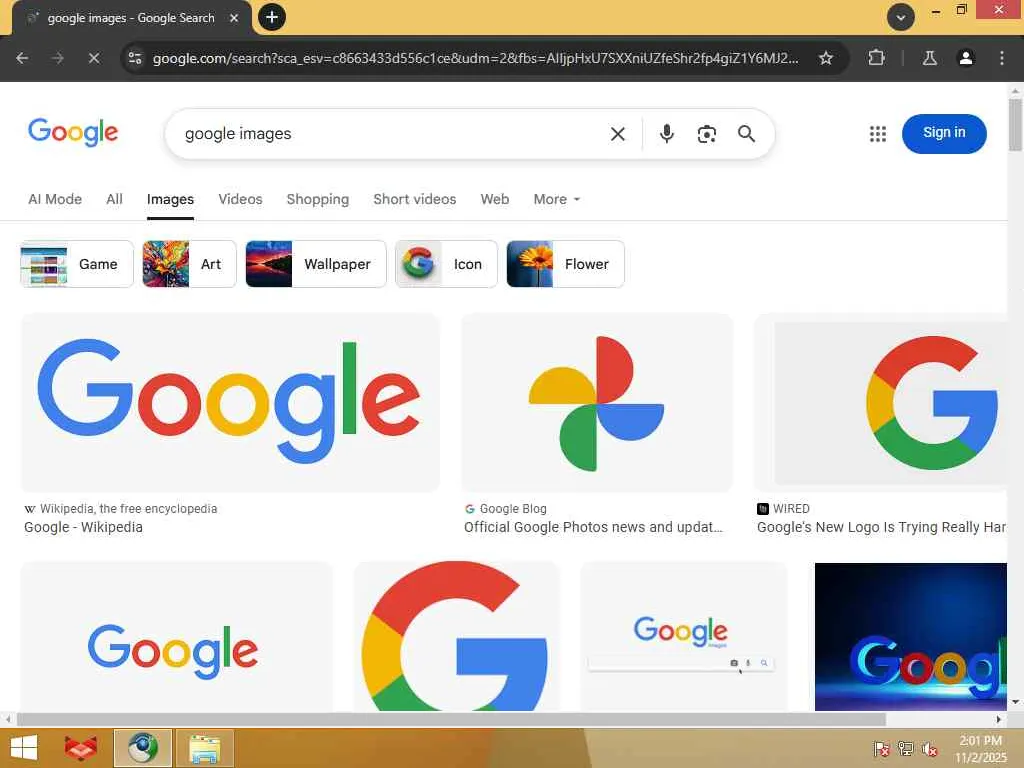Click 'Wikipedia, the free encyclopedia' source
The image size is (1024, 768).
[129, 509]
